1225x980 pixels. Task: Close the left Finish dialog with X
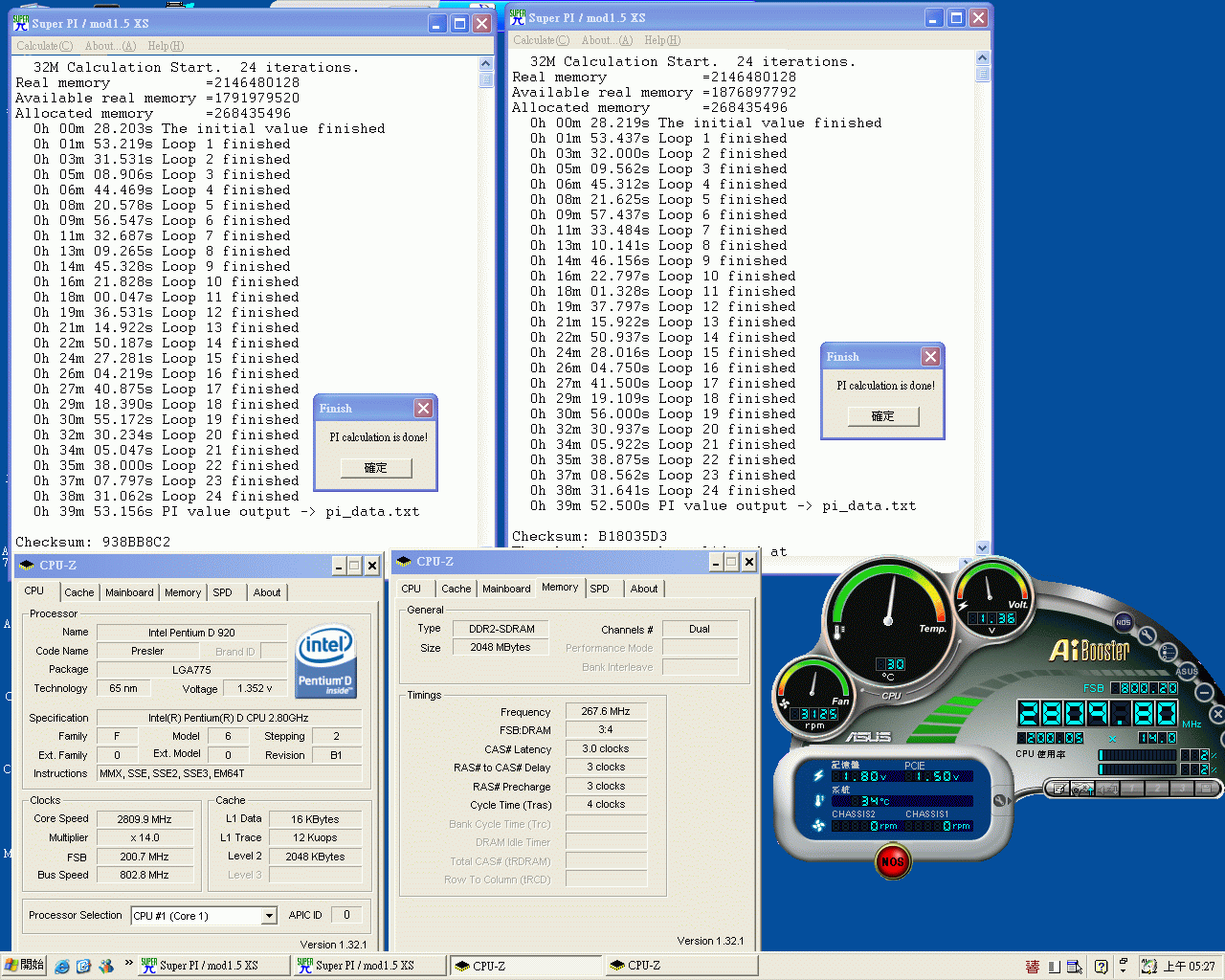[x=423, y=409]
